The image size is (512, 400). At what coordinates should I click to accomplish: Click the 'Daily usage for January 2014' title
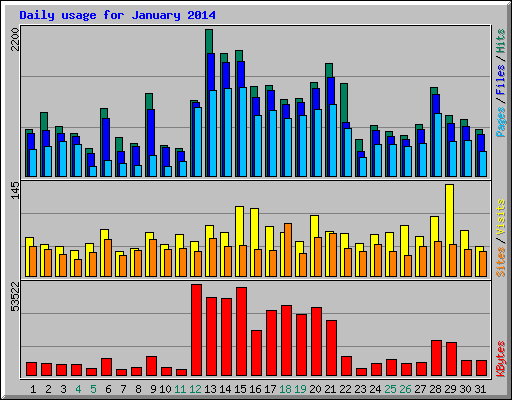[117, 15]
